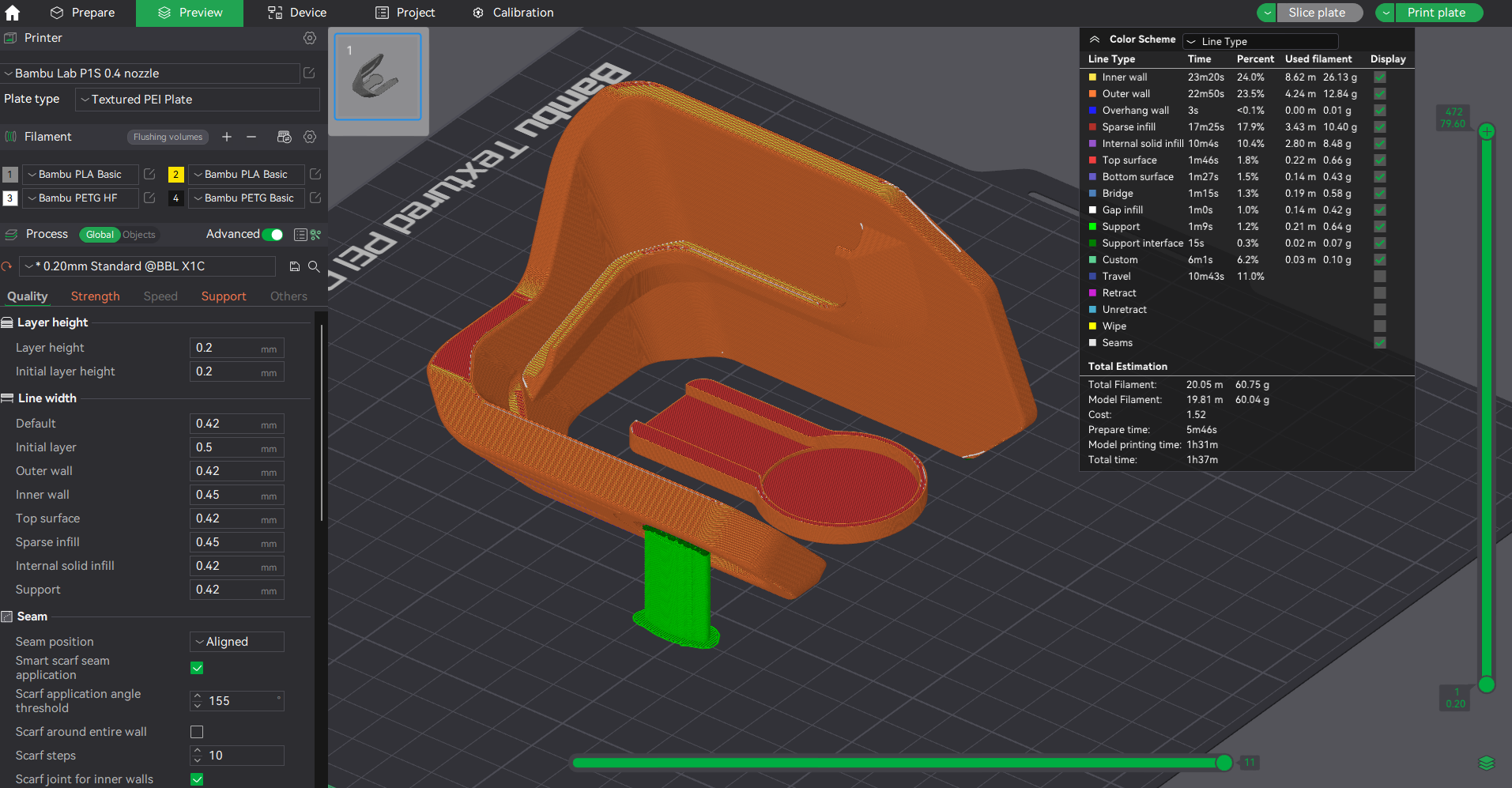The image size is (1512, 788).
Task: Enable Scarf around entire wall checkbox
Action: tap(197, 732)
